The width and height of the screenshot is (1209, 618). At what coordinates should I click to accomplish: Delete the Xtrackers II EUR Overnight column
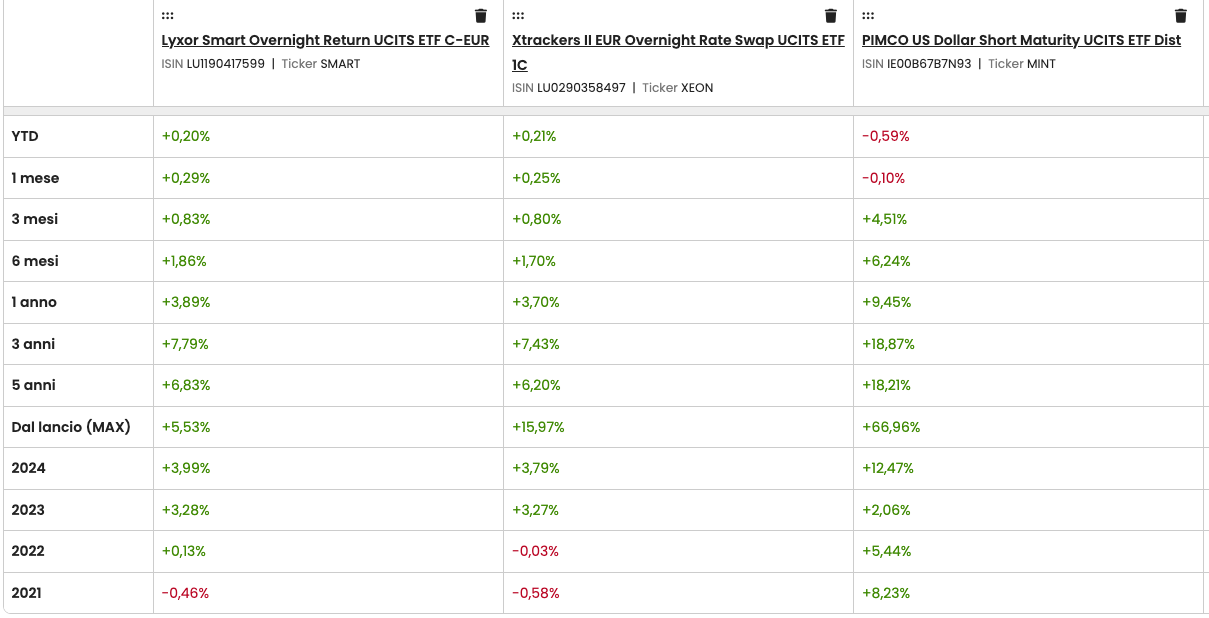[830, 15]
